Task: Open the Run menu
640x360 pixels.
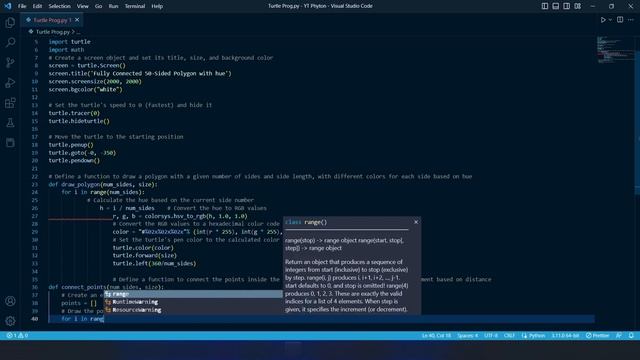Action: (113, 6)
